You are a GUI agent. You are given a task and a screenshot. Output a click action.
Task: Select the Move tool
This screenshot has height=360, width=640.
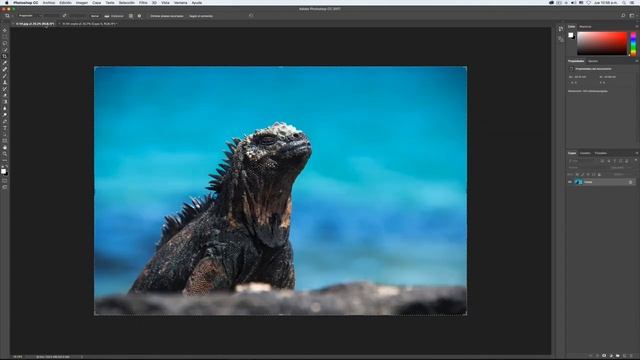click(5, 30)
